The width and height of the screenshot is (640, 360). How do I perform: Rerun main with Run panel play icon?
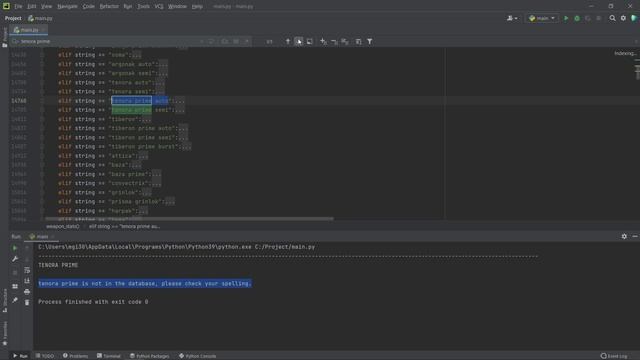point(15,248)
